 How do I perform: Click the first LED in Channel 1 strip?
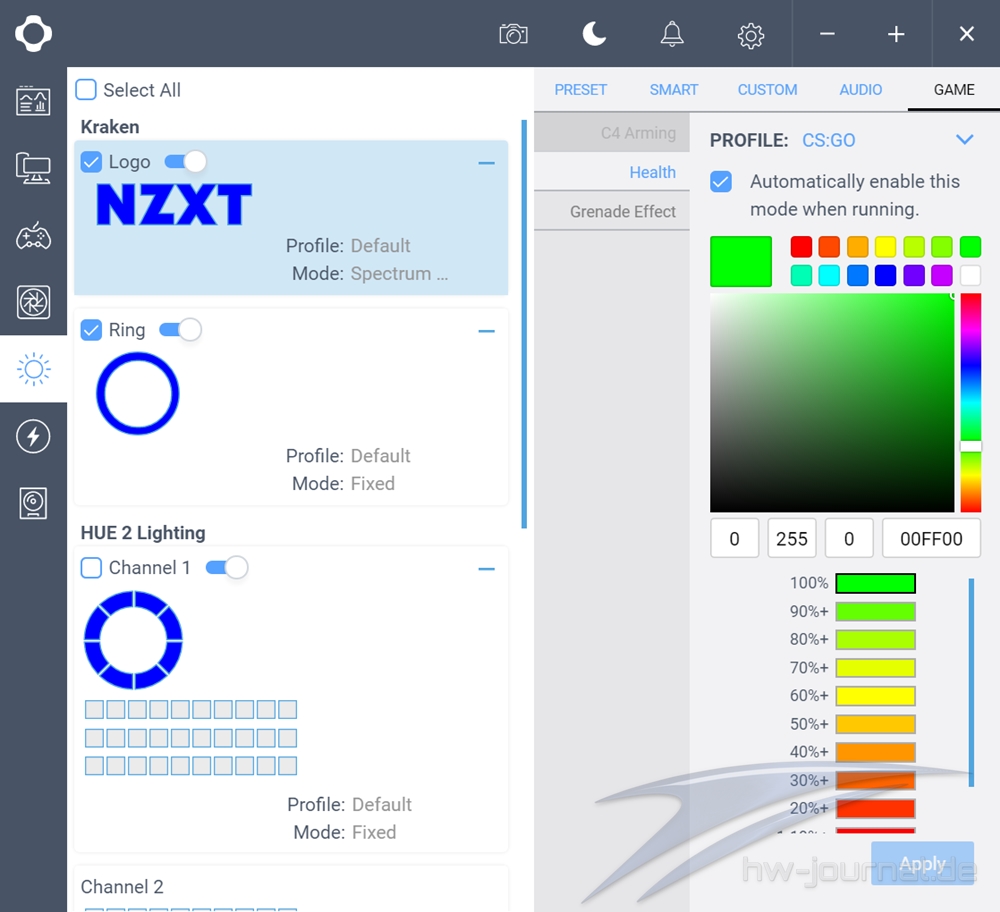point(94,709)
